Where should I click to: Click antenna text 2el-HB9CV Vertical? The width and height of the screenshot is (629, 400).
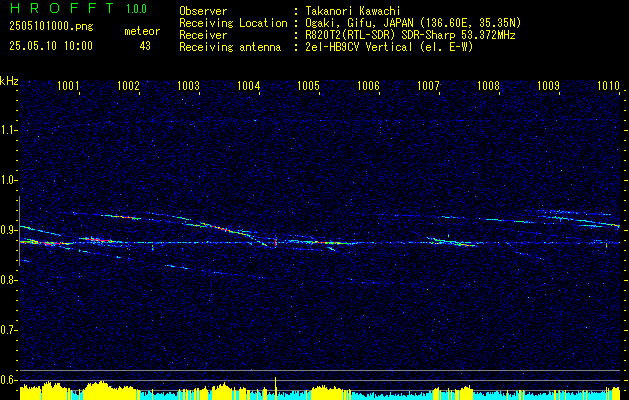tap(359, 47)
